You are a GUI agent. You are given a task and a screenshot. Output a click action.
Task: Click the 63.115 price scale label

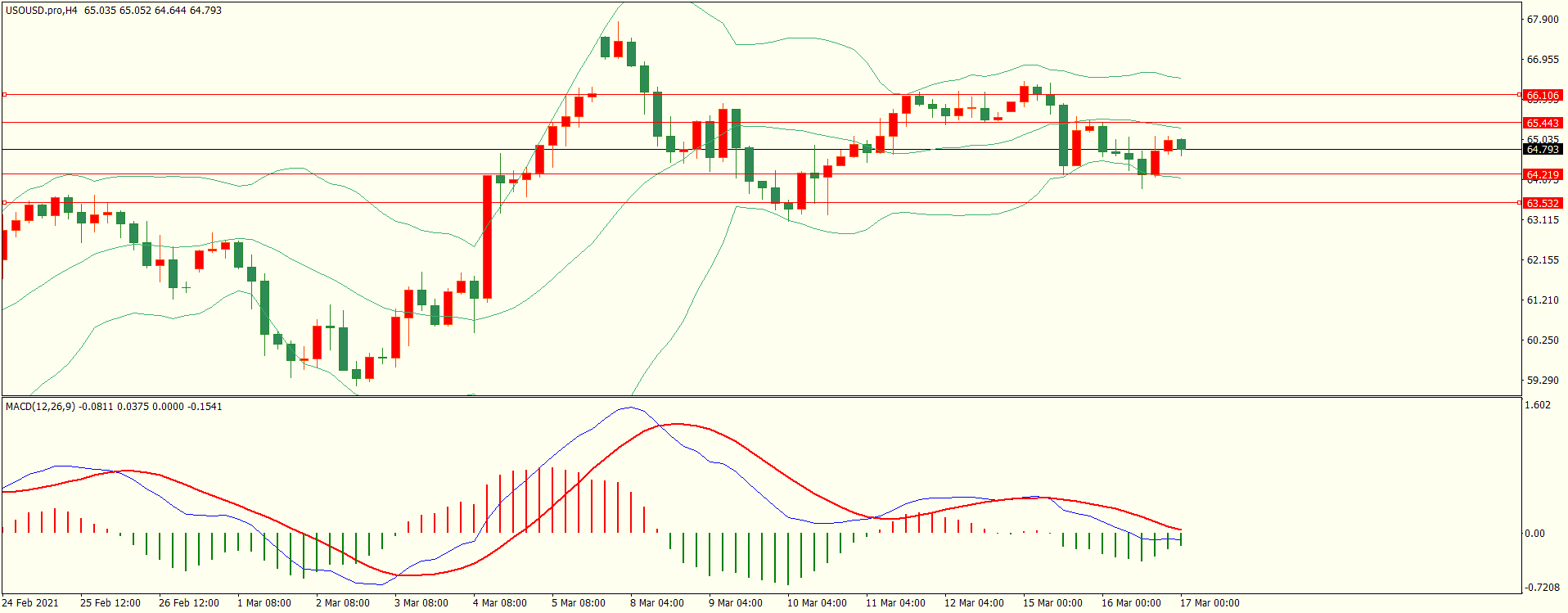[x=1543, y=220]
